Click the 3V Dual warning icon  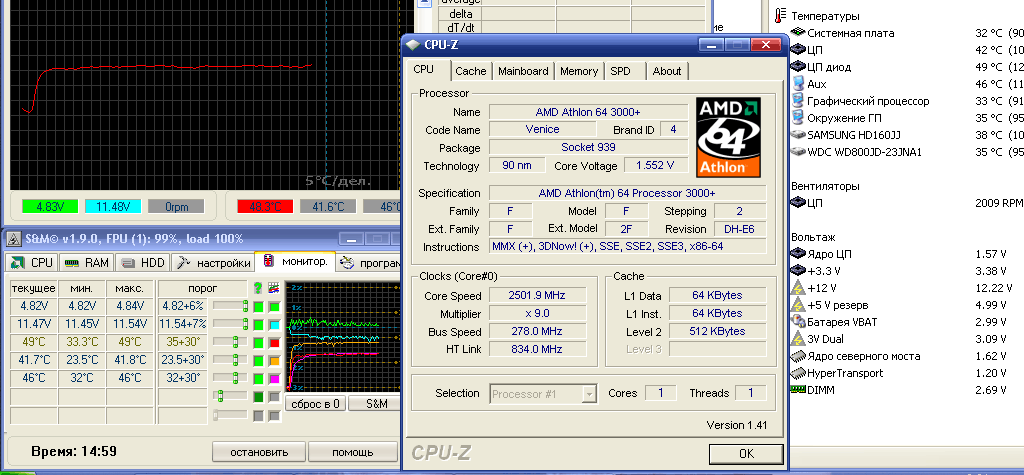[798, 338]
